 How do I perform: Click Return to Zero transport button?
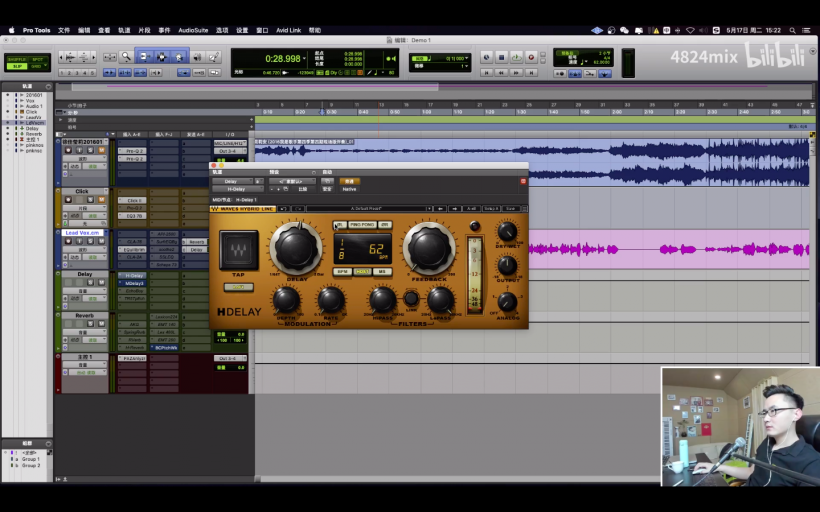(x=486, y=73)
